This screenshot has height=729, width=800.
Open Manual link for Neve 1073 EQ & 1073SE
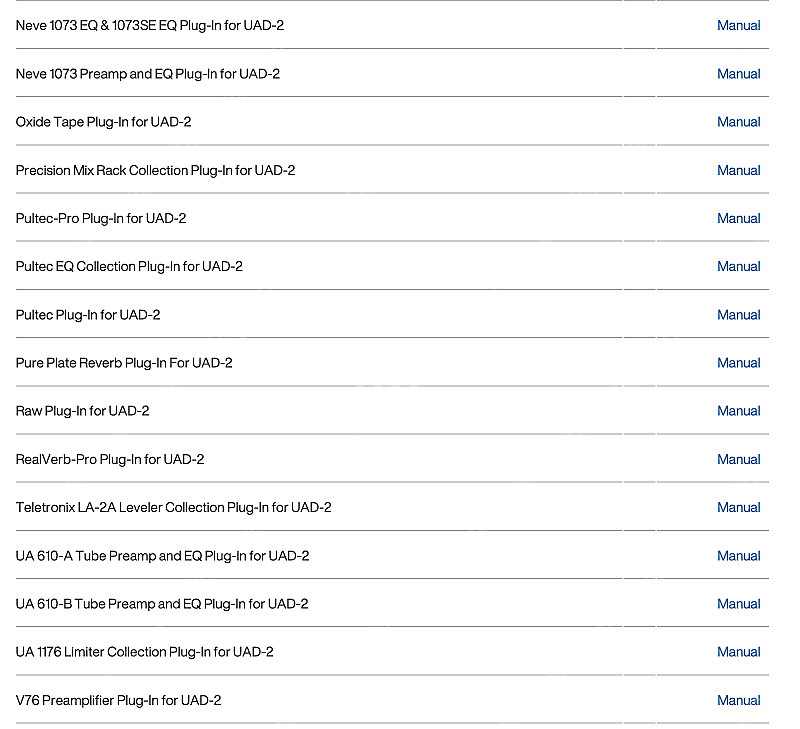tap(738, 25)
